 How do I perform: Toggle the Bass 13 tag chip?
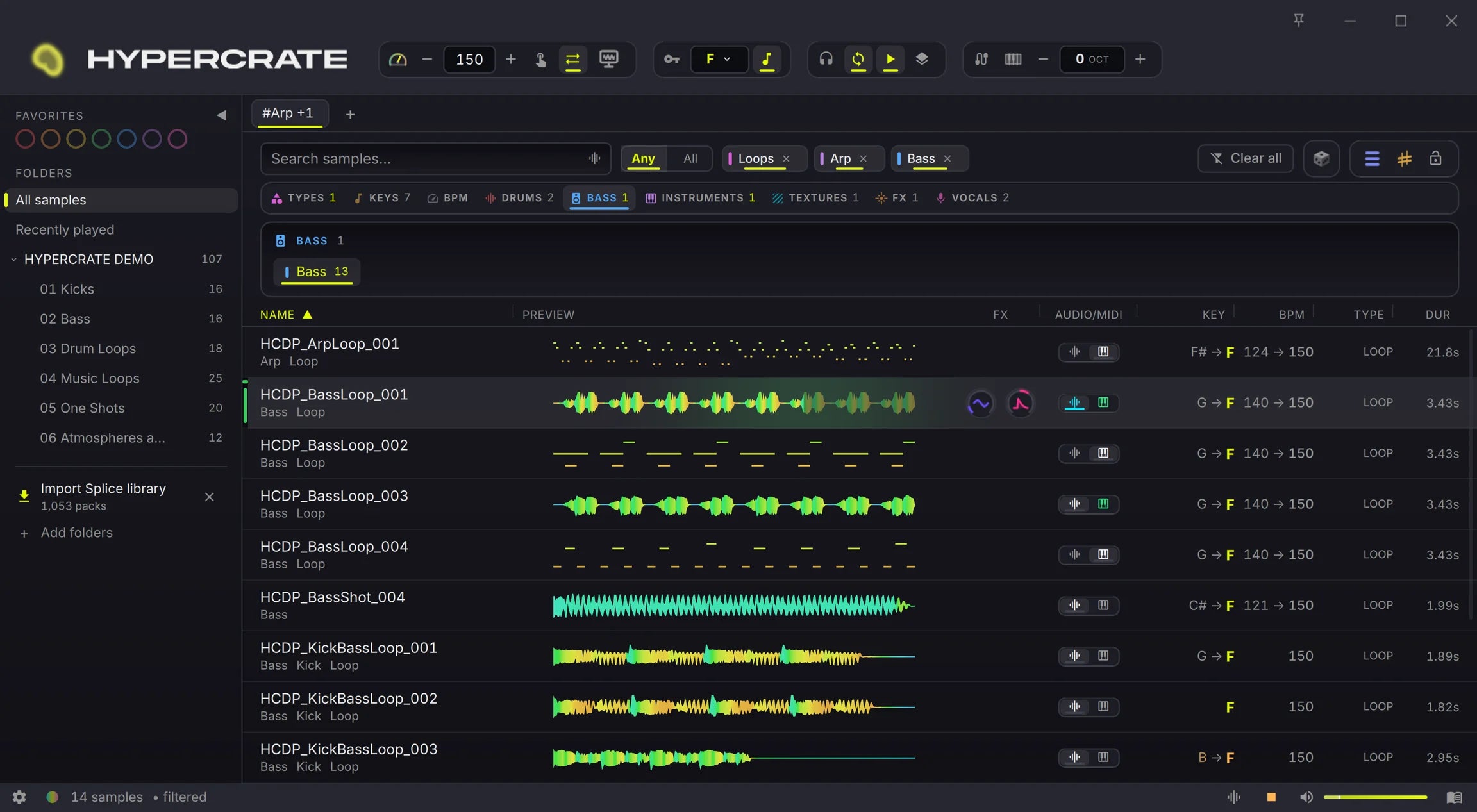click(317, 272)
